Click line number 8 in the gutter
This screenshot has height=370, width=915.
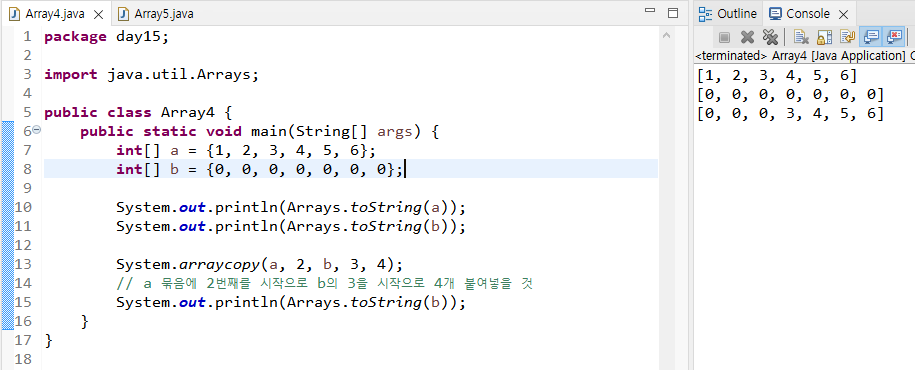point(27,169)
